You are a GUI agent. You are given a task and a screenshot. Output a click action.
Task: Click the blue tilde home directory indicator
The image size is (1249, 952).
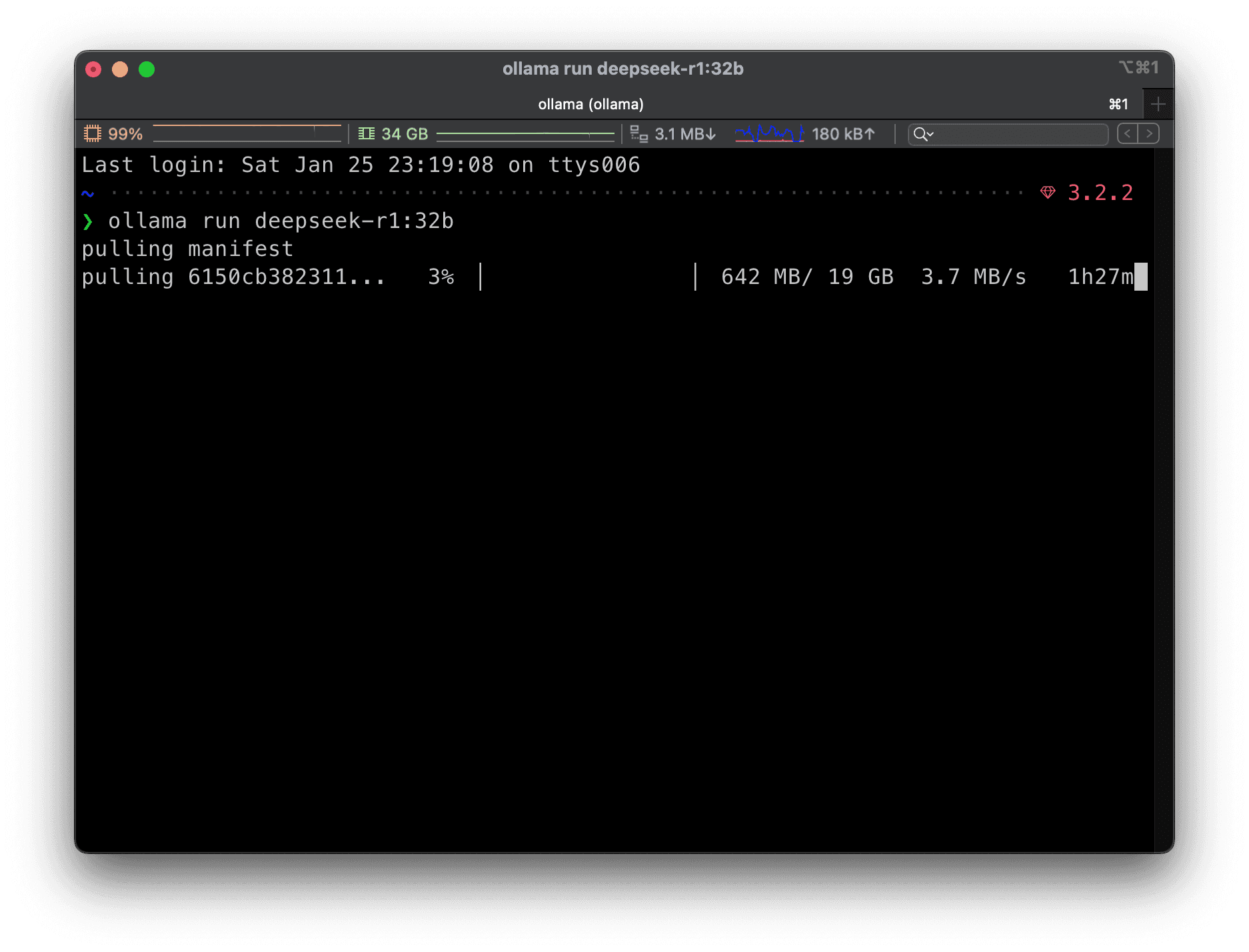pos(88,194)
